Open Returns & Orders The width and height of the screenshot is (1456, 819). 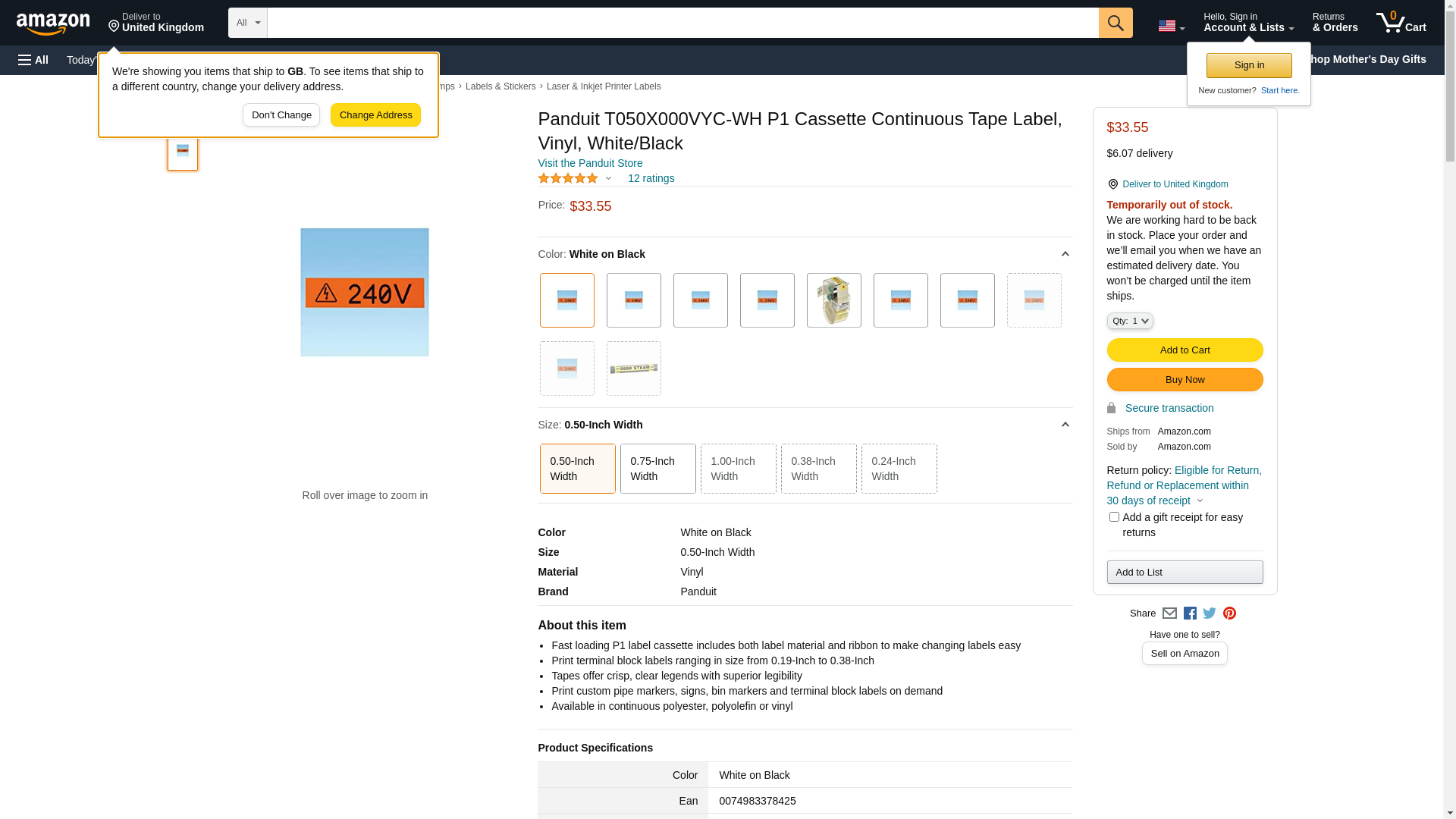coord(1335,23)
